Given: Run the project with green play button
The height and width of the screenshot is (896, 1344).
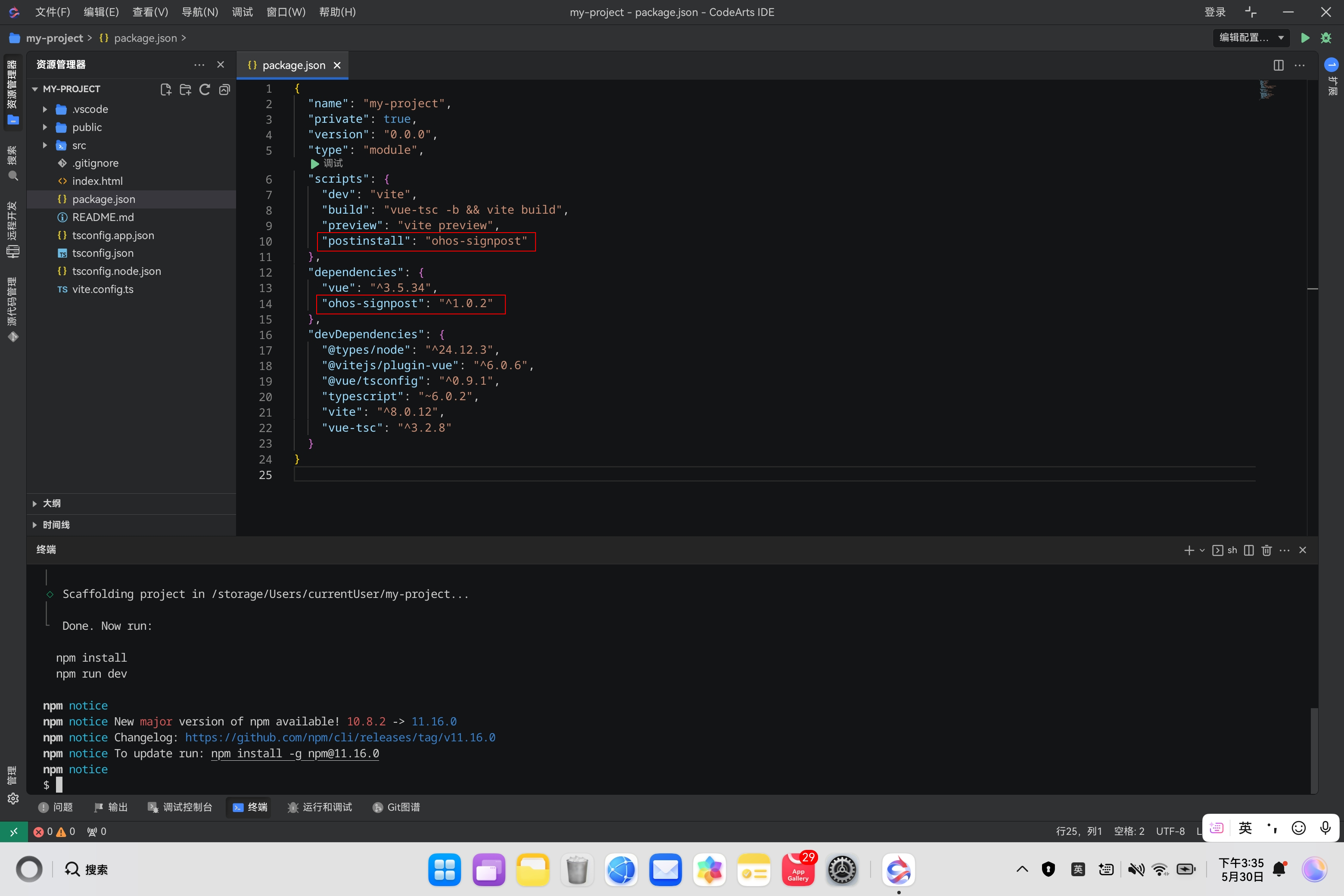Looking at the screenshot, I should 1305,38.
